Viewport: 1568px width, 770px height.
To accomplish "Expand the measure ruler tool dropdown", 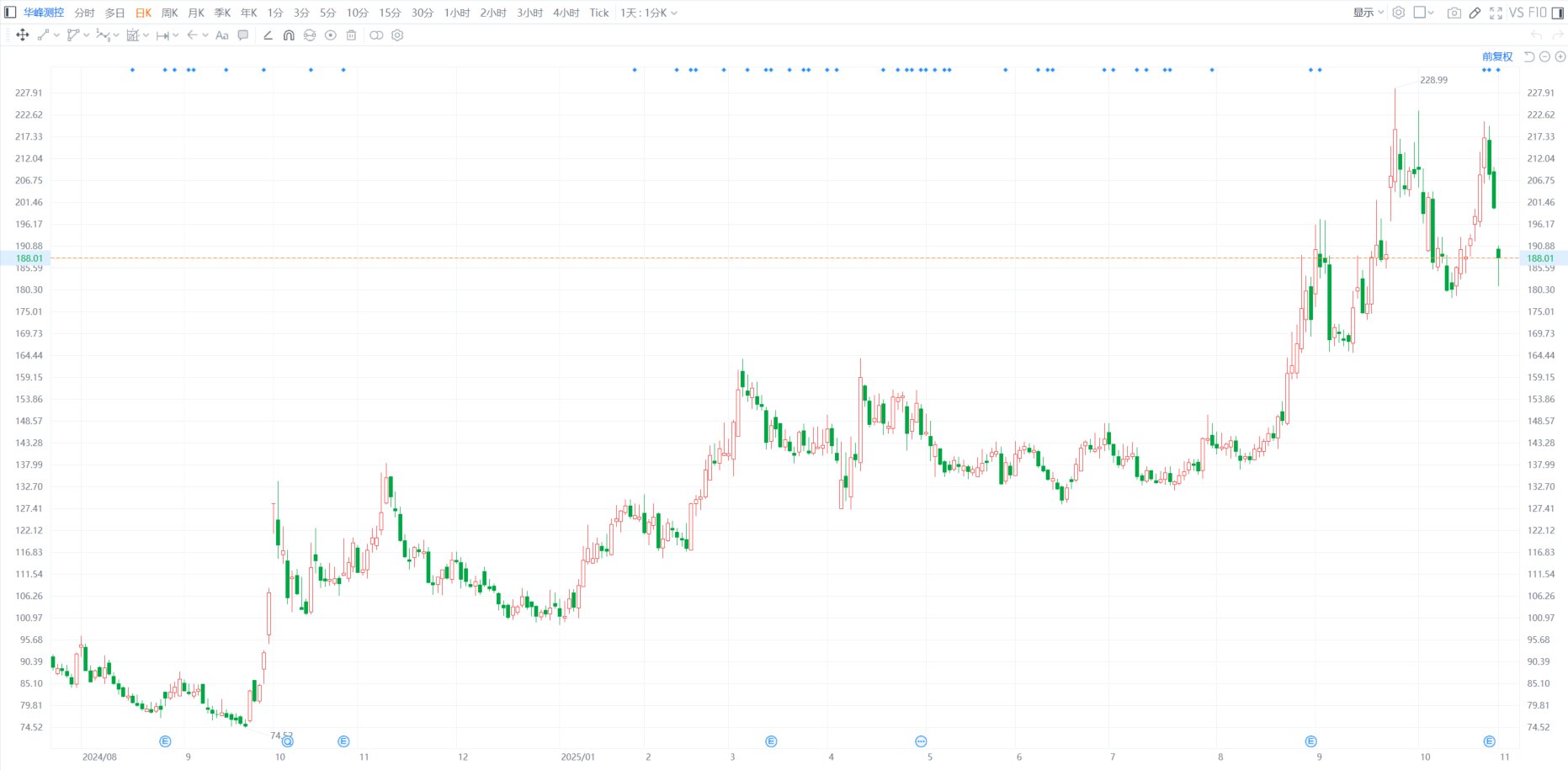I will (176, 35).
